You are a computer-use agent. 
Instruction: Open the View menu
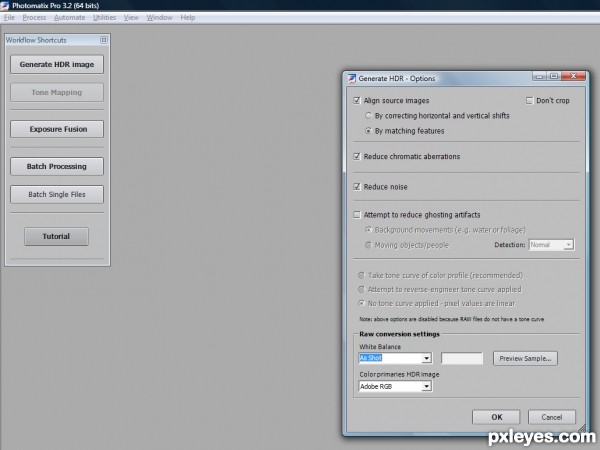[x=131, y=18]
